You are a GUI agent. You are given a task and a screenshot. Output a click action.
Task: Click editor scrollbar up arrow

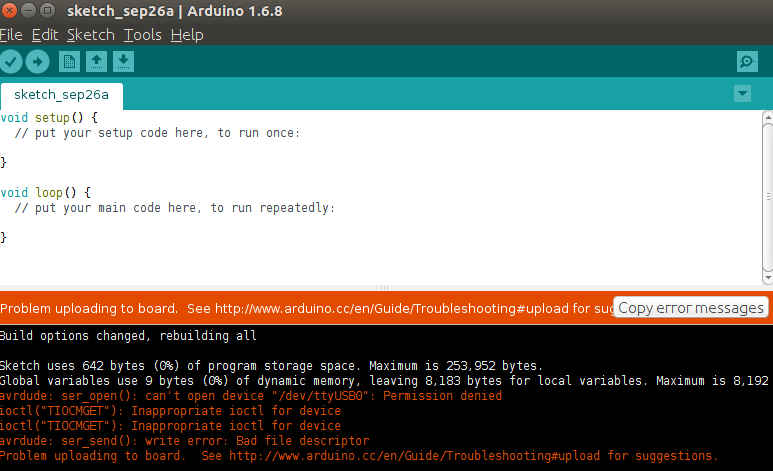click(768, 117)
